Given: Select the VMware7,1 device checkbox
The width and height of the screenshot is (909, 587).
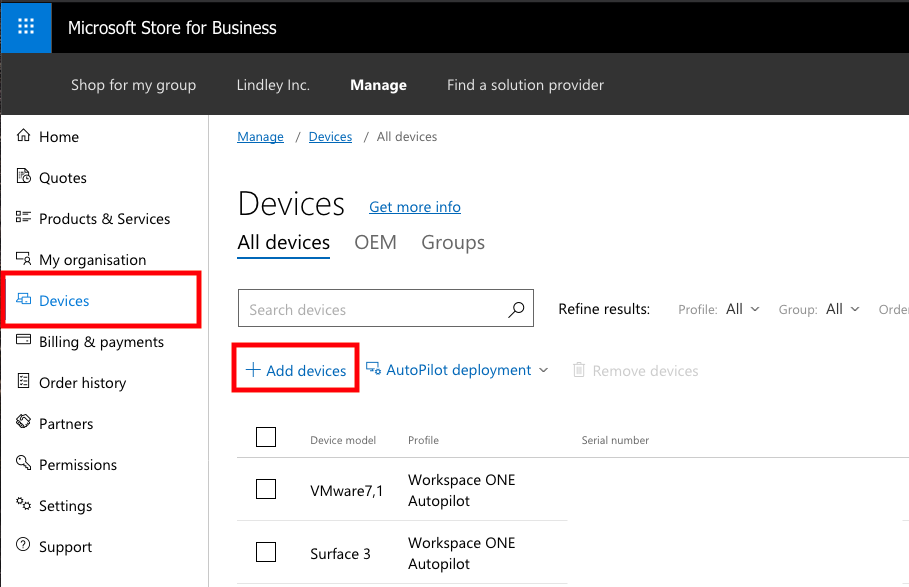Looking at the screenshot, I should tap(266, 489).
